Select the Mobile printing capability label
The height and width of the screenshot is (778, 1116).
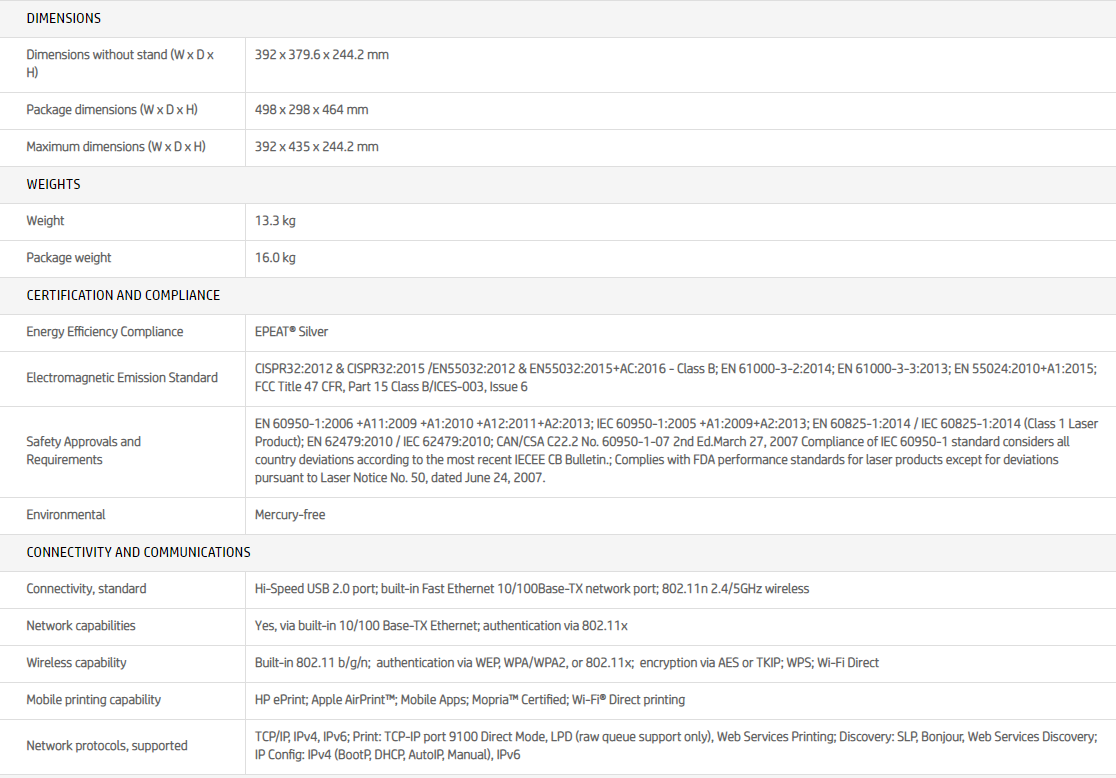pyautogui.click(x=94, y=700)
